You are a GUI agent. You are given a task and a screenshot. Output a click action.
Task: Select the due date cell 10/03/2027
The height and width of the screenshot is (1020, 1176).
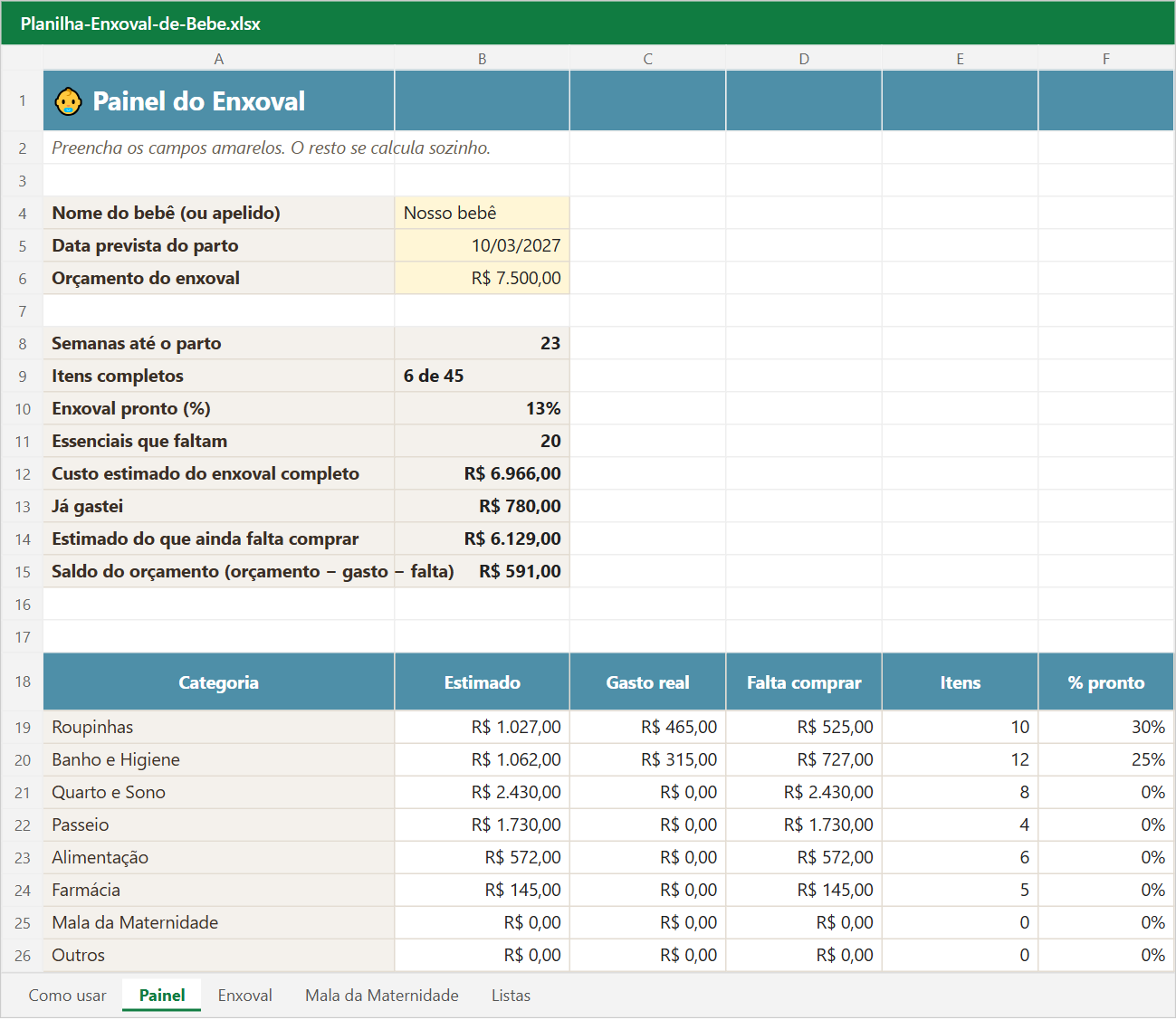click(x=482, y=245)
